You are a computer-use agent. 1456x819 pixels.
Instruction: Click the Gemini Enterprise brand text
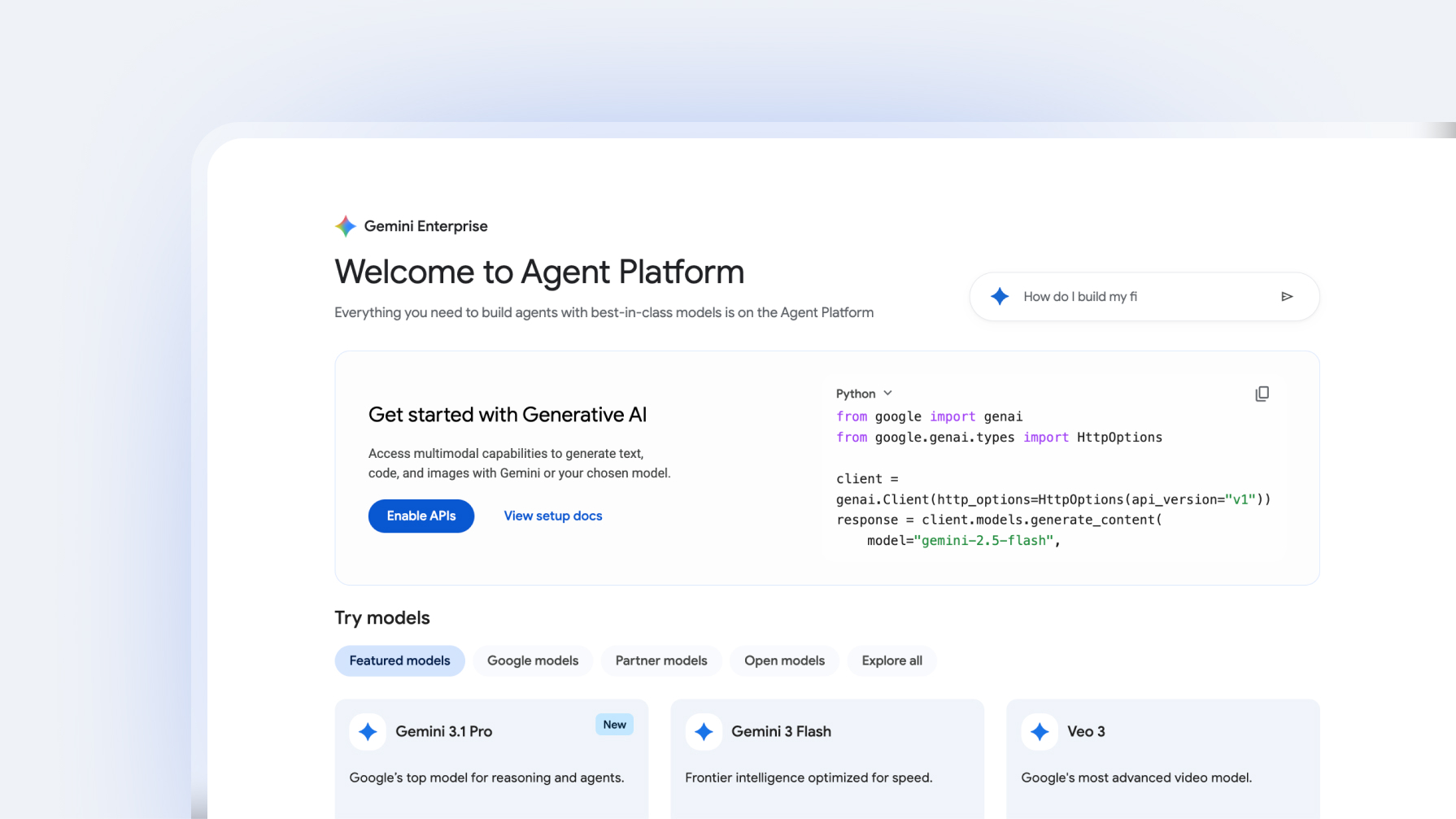(426, 227)
